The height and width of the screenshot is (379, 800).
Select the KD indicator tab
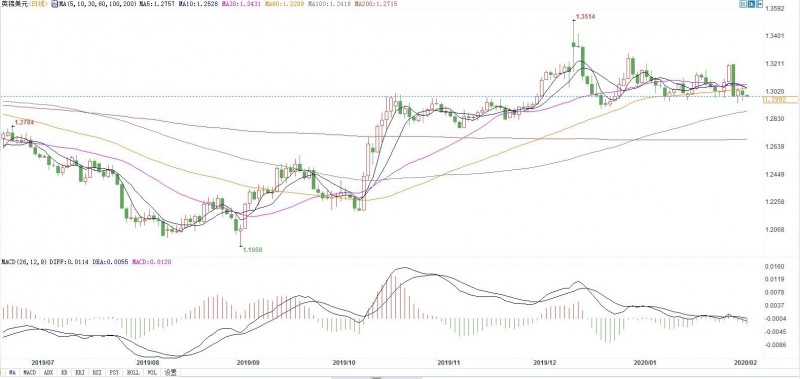[64, 373]
